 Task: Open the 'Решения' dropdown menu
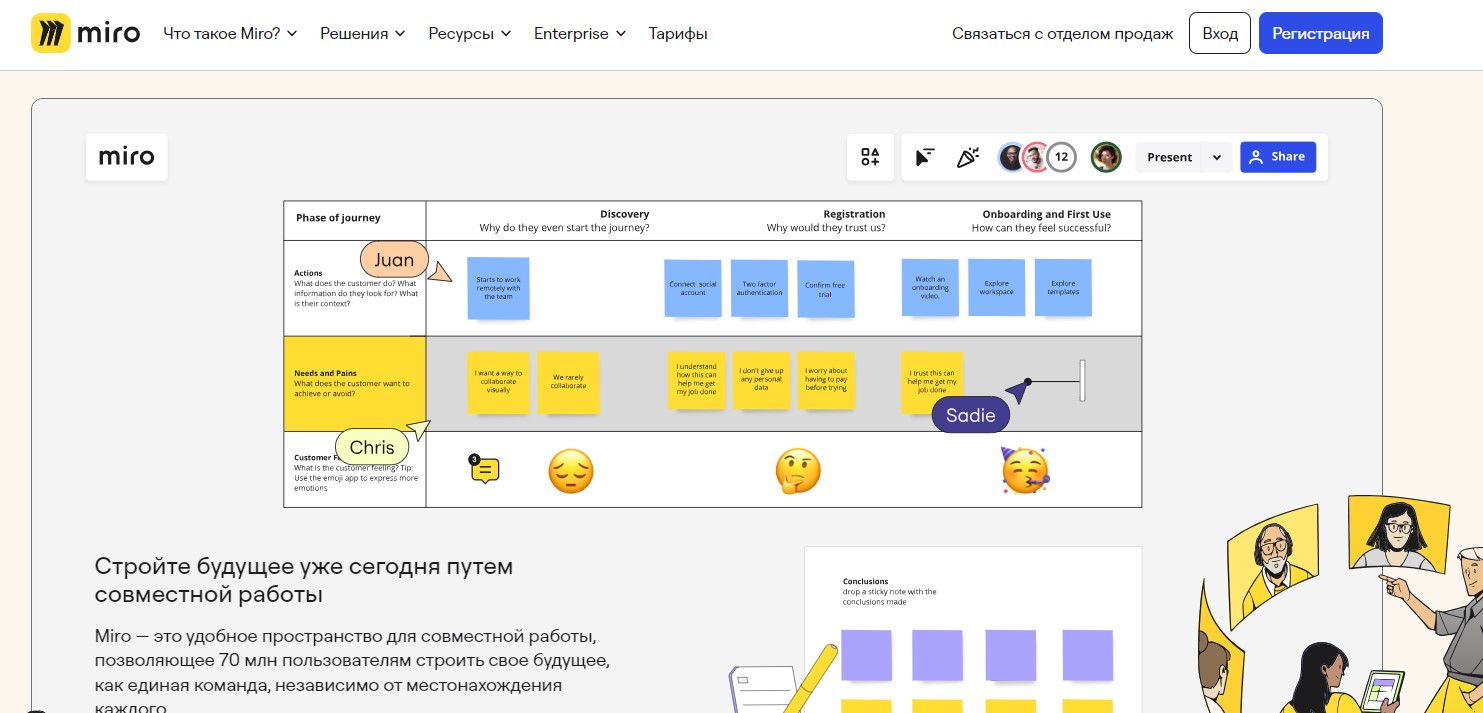362,33
